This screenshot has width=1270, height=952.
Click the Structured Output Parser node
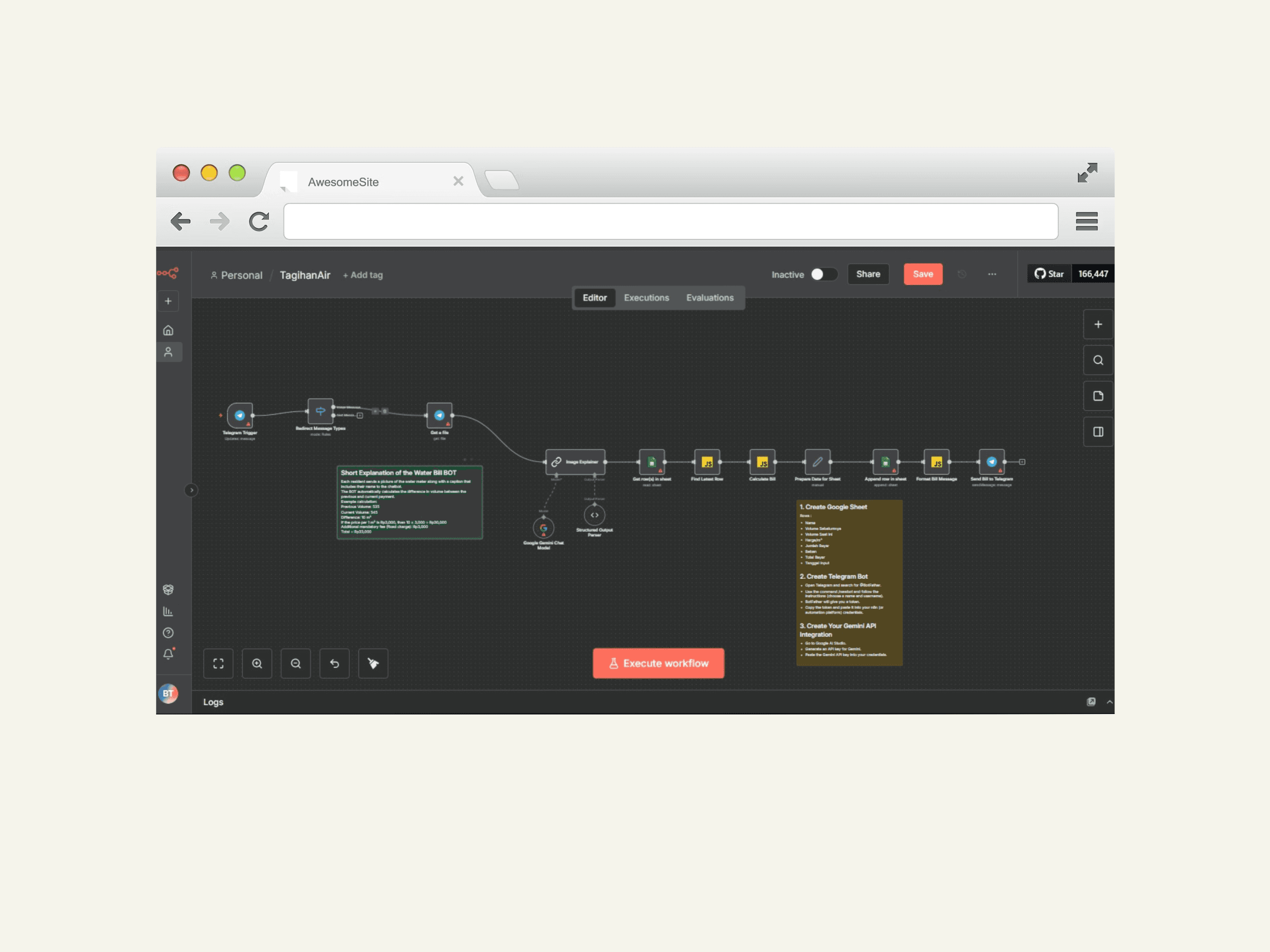tap(595, 515)
